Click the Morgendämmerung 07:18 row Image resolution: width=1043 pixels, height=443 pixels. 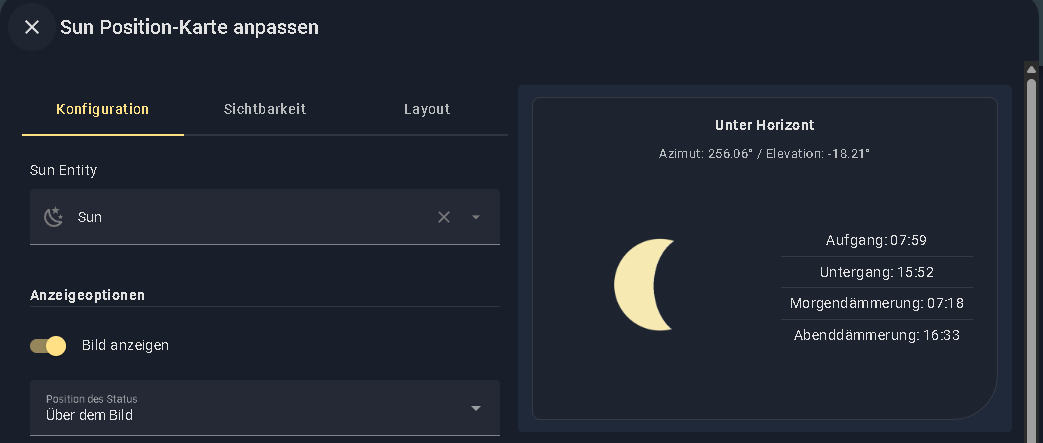(x=876, y=303)
